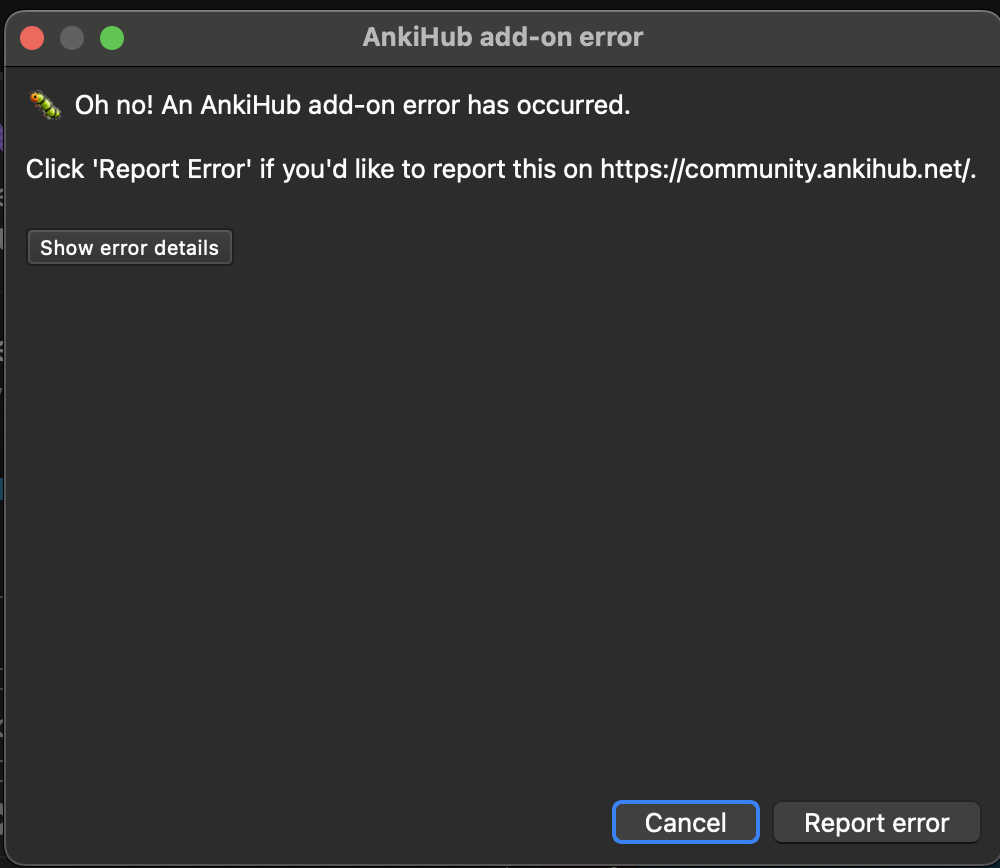
Task: Click the 'AnkiHub add-on error' window title
Action: pyautogui.click(x=502, y=38)
